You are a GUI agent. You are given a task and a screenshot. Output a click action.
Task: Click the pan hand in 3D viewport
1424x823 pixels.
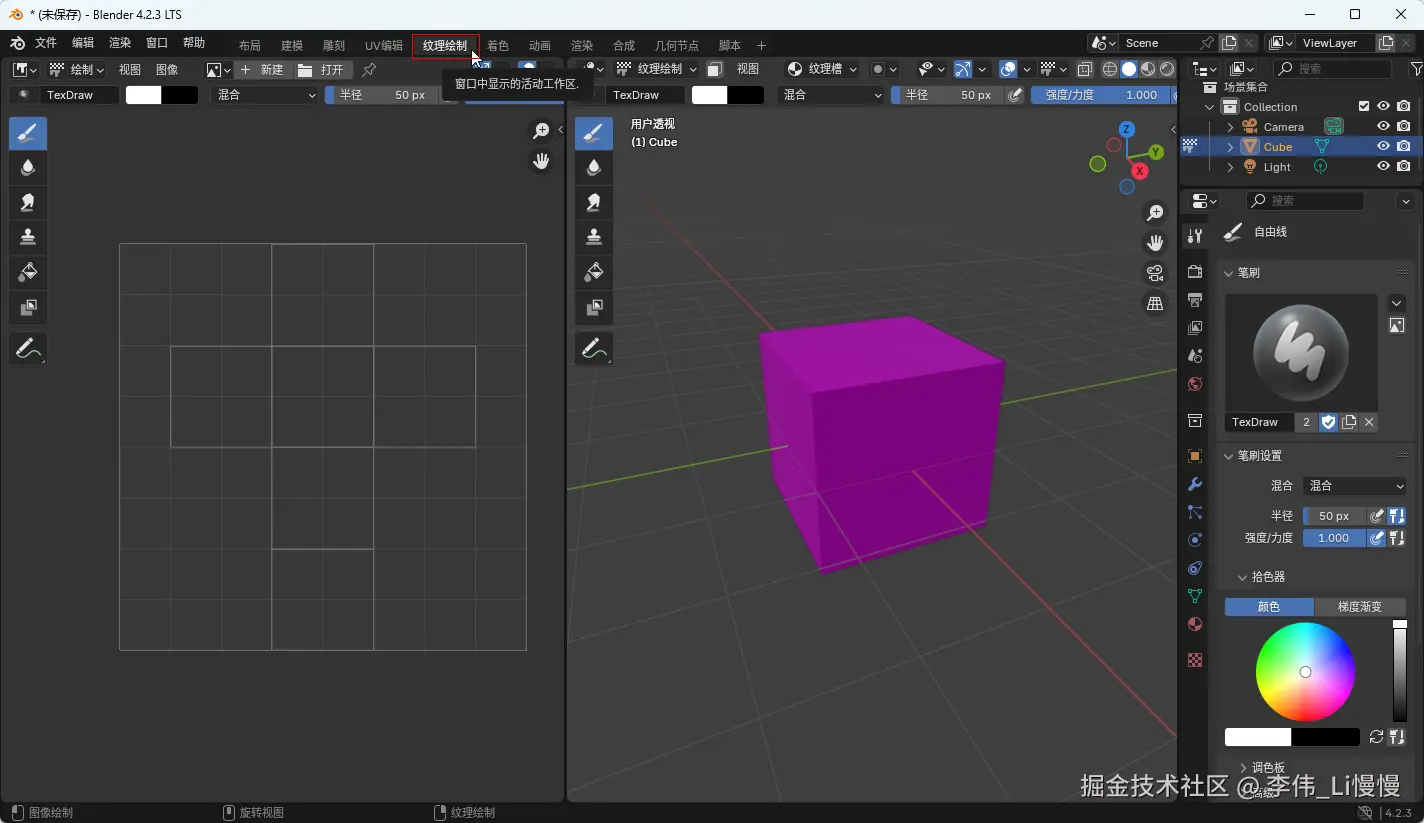tap(1155, 243)
